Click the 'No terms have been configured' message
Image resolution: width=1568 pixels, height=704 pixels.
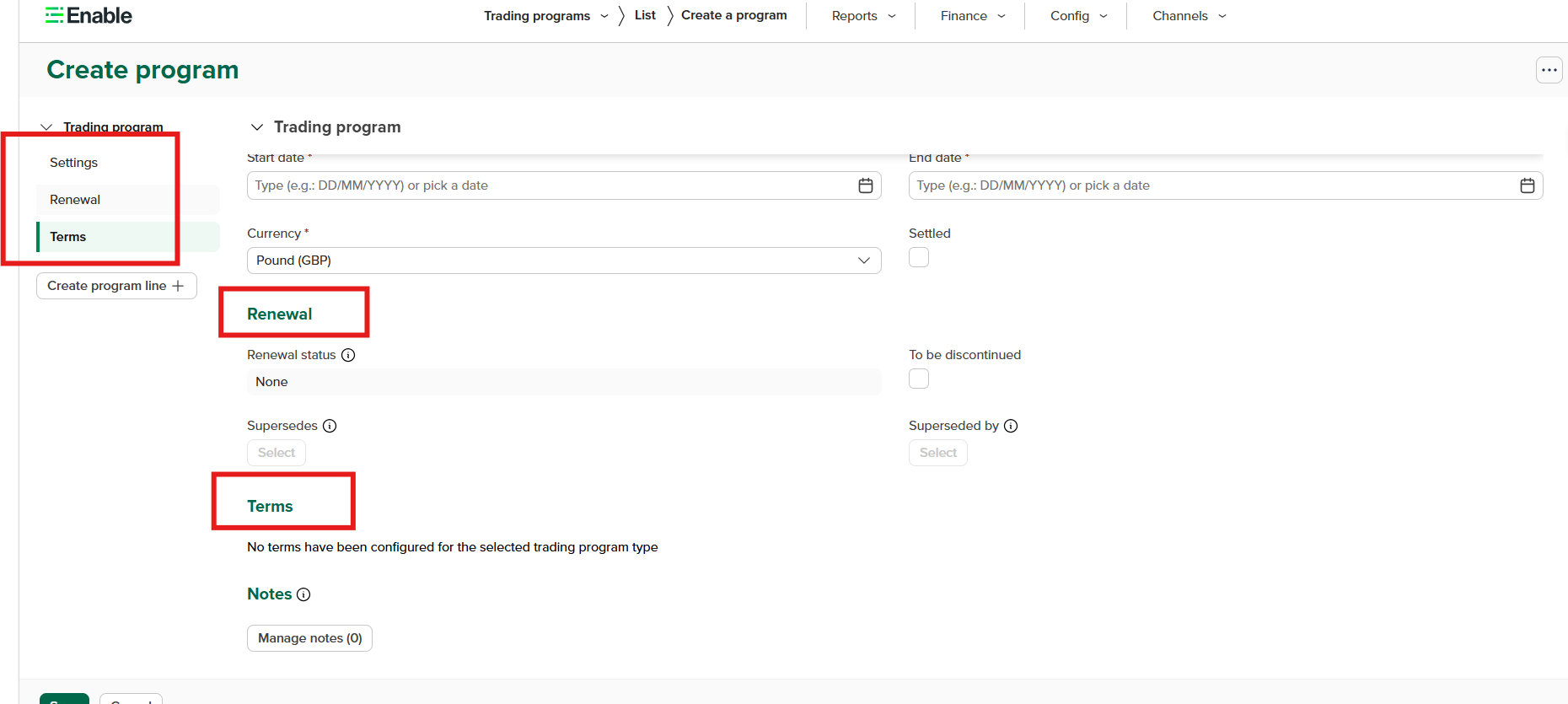coord(453,547)
